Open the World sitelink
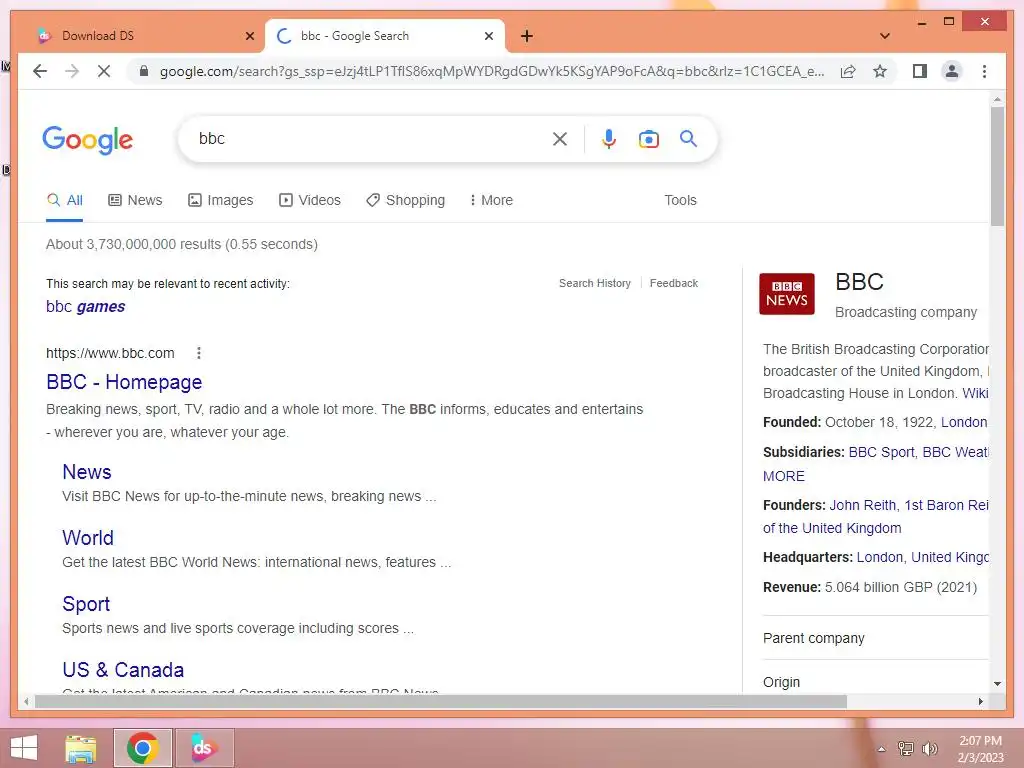Screen dimensions: 1024x768 [x=88, y=537]
